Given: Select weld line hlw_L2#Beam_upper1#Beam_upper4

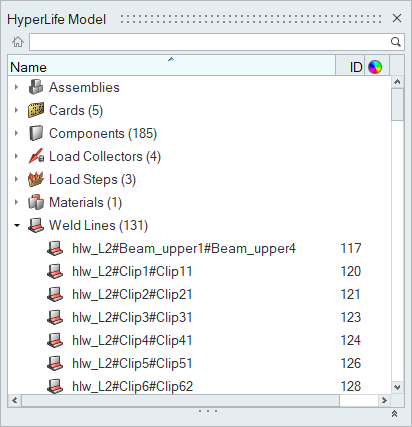Looking at the screenshot, I should point(184,249).
